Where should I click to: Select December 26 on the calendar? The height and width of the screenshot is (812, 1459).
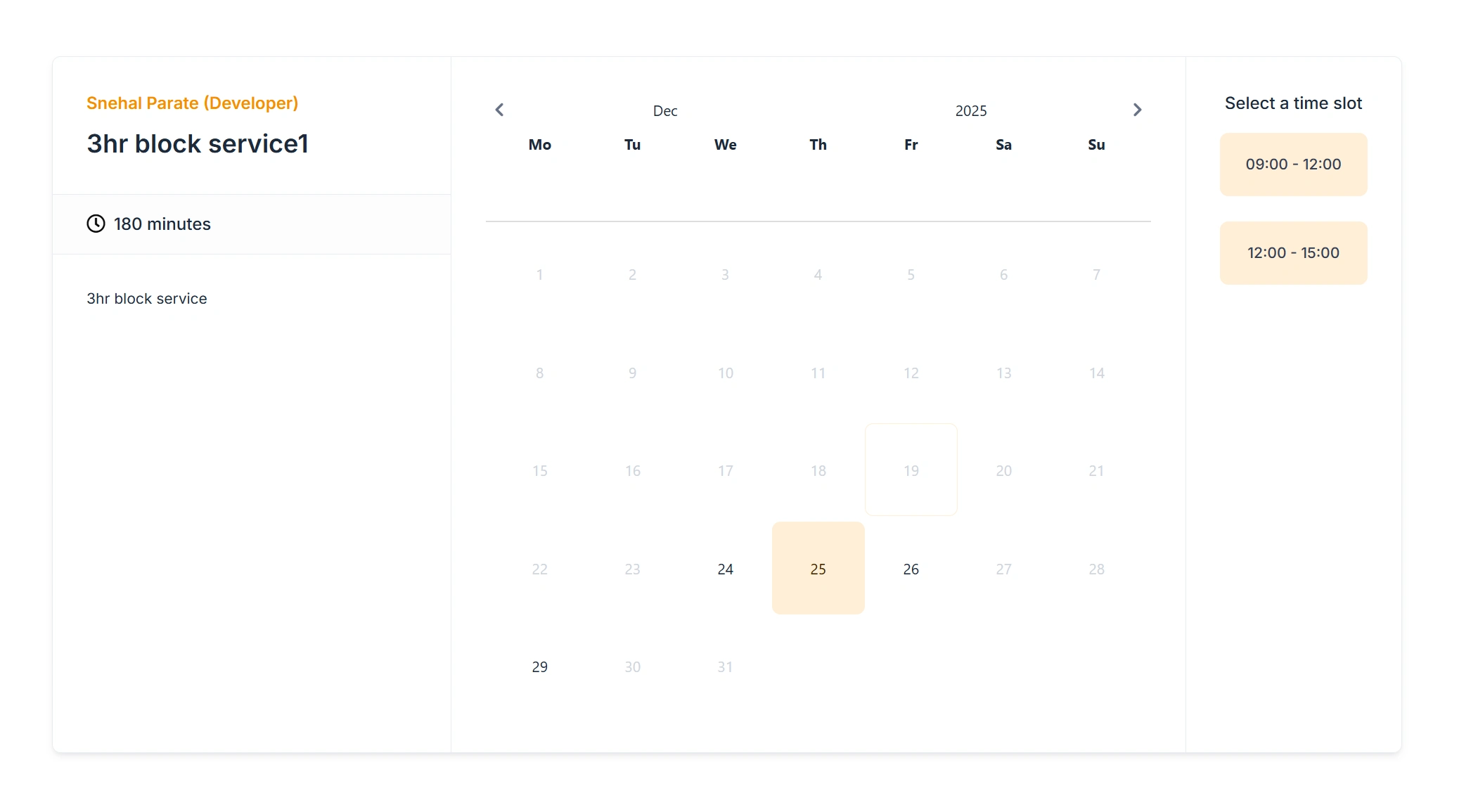point(911,569)
